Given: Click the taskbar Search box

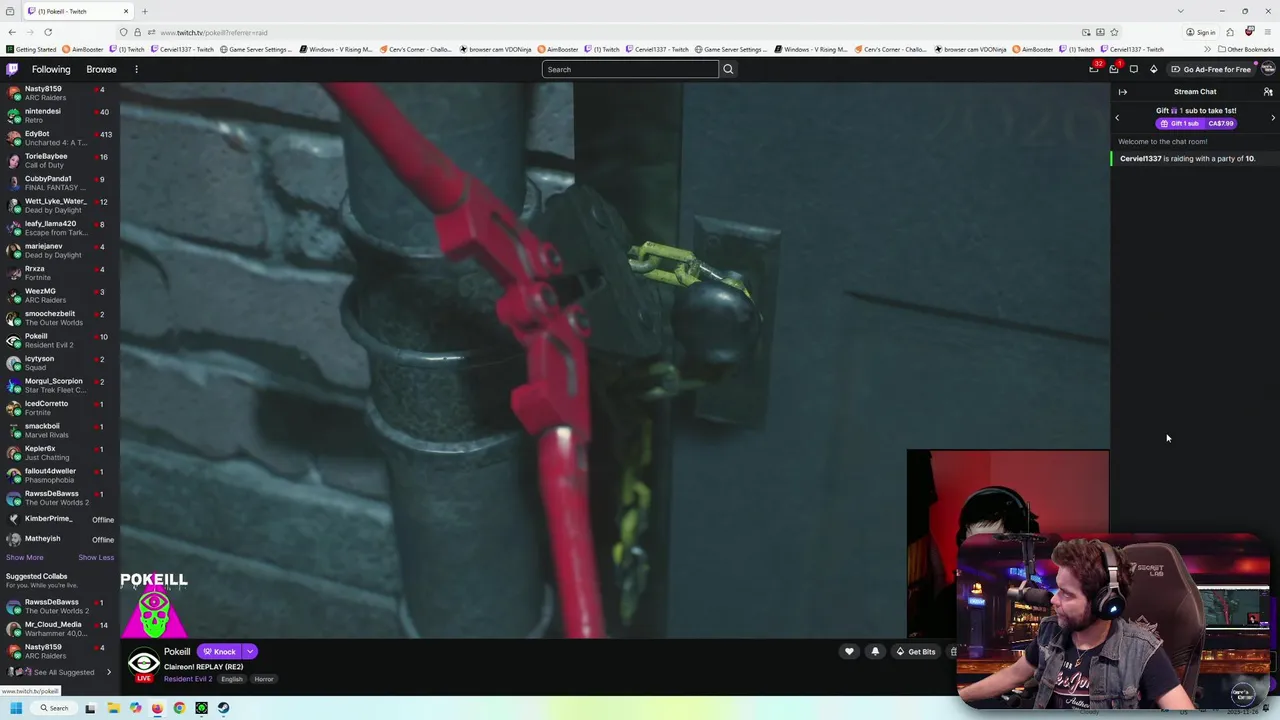Looking at the screenshot, I should (x=54, y=708).
